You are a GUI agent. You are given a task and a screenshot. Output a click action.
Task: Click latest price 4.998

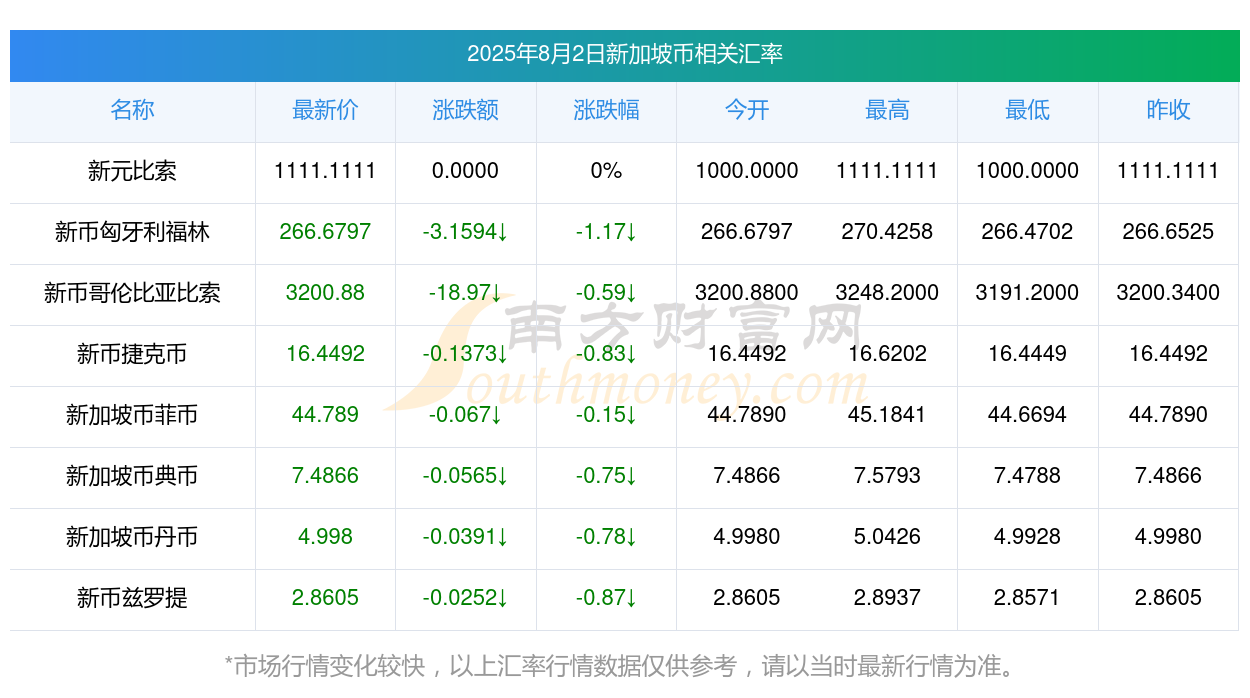click(325, 537)
